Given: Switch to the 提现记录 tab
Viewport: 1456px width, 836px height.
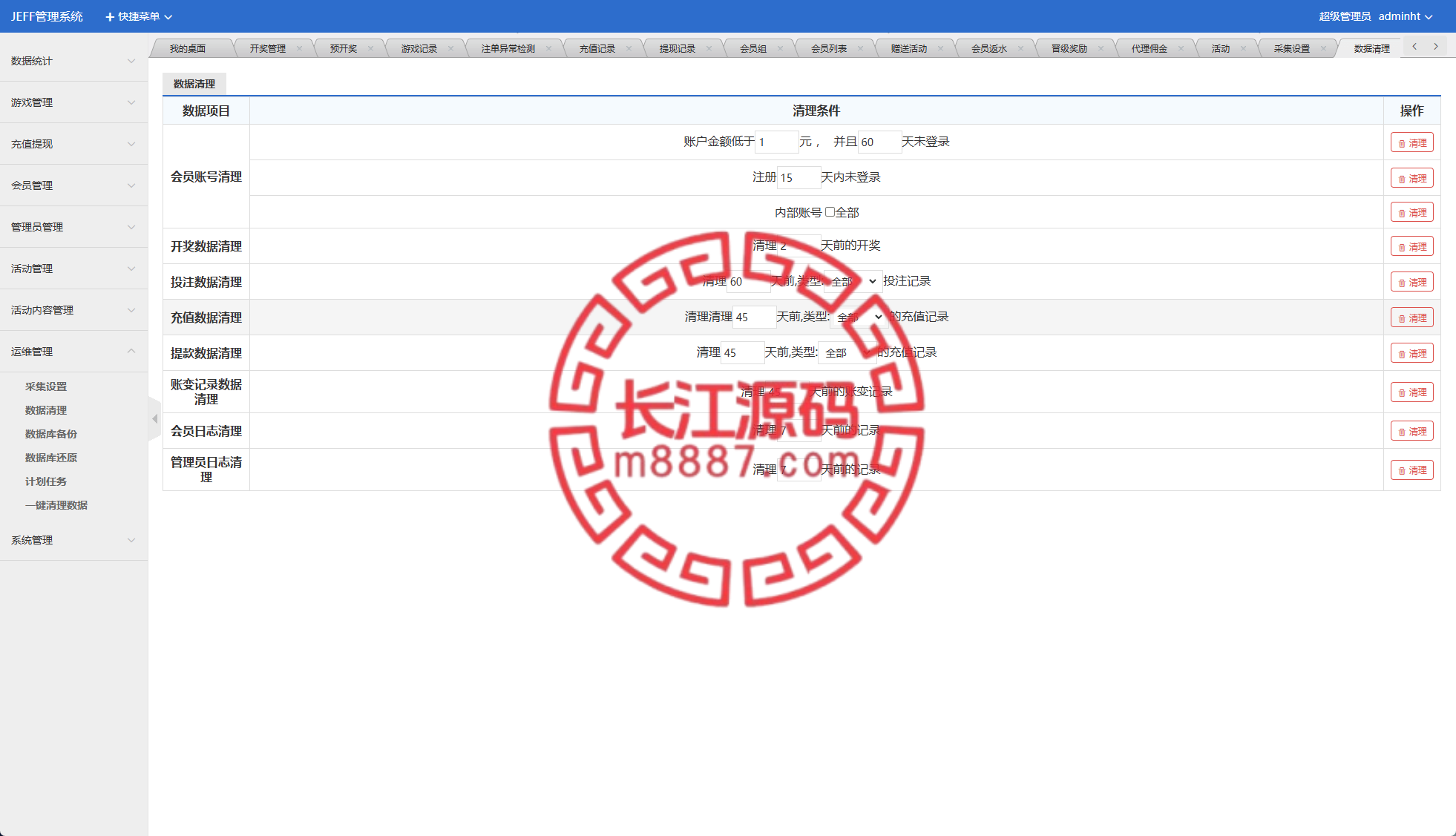Looking at the screenshot, I should coord(678,49).
